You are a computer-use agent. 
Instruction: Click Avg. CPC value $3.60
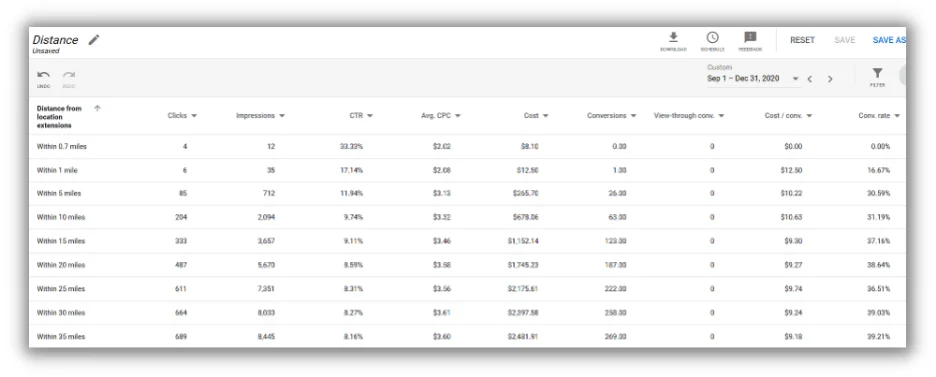click(x=442, y=337)
